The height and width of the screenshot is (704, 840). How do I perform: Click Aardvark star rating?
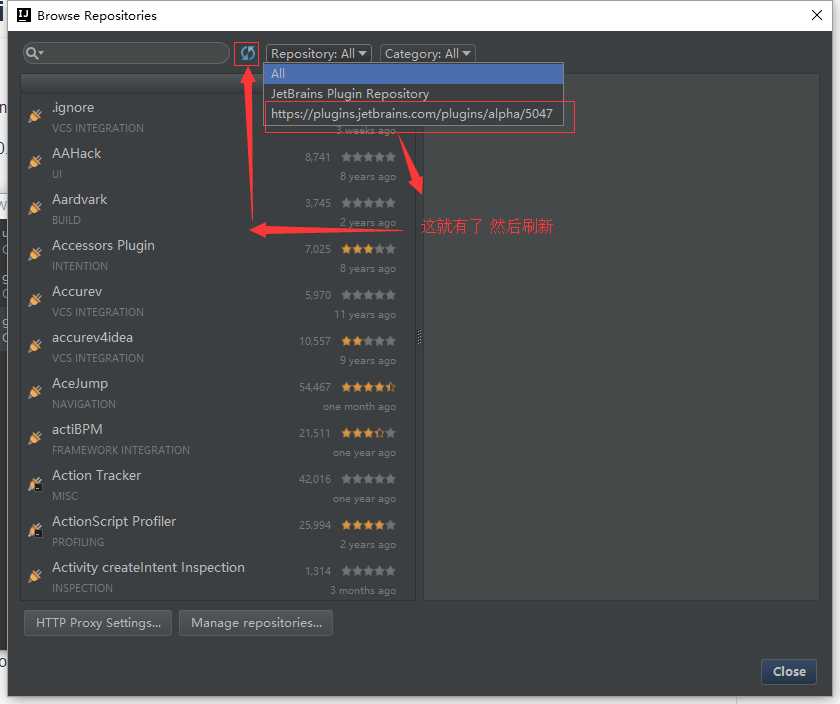click(x=369, y=203)
